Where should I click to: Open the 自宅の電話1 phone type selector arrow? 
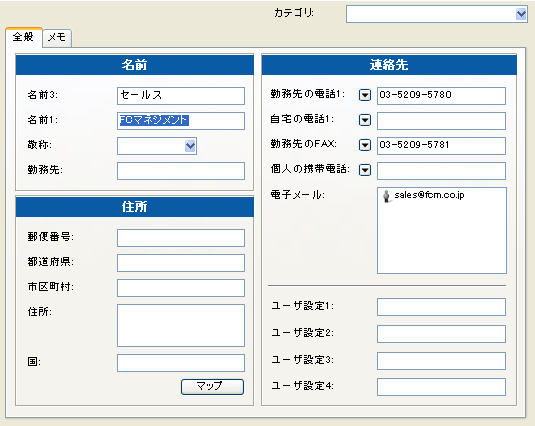(365, 120)
